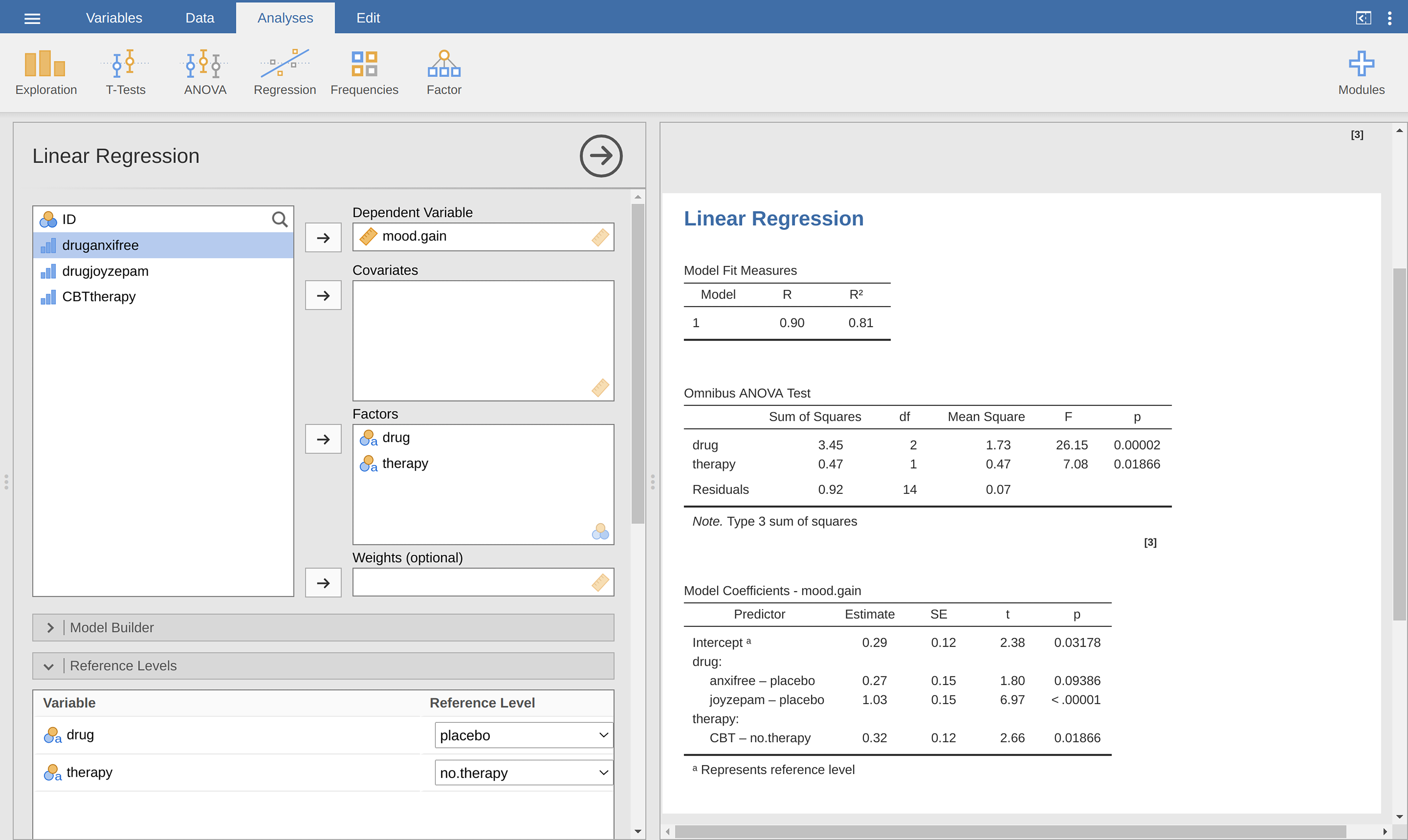Open the Frequencies analyses menu
Screen dimensions: 1408x840
pyautogui.click(x=364, y=73)
